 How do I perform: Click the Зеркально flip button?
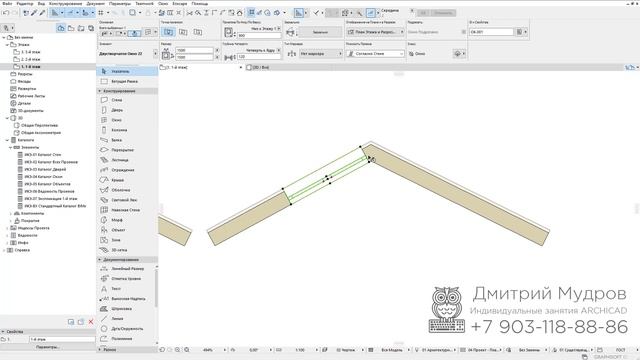[x=320, y=32]
